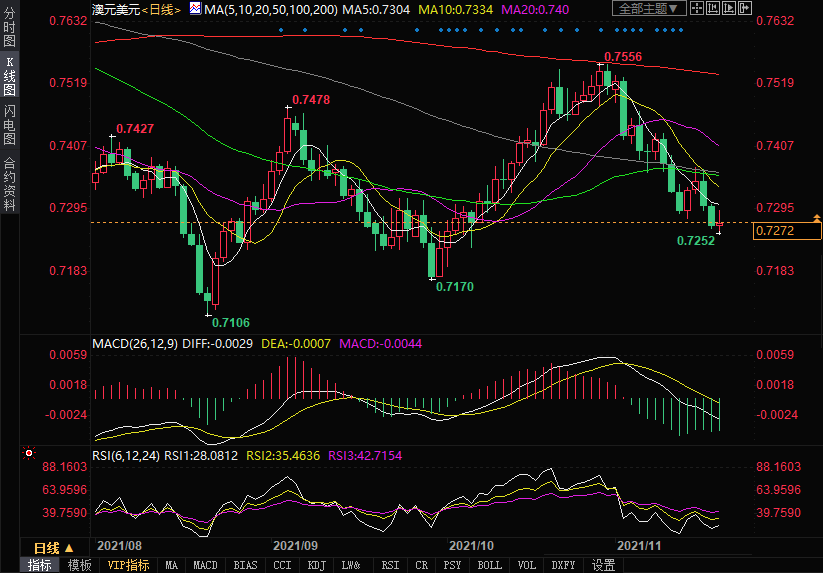
Task: Switch to 分时图 side tab
Action: click(9, 32)
